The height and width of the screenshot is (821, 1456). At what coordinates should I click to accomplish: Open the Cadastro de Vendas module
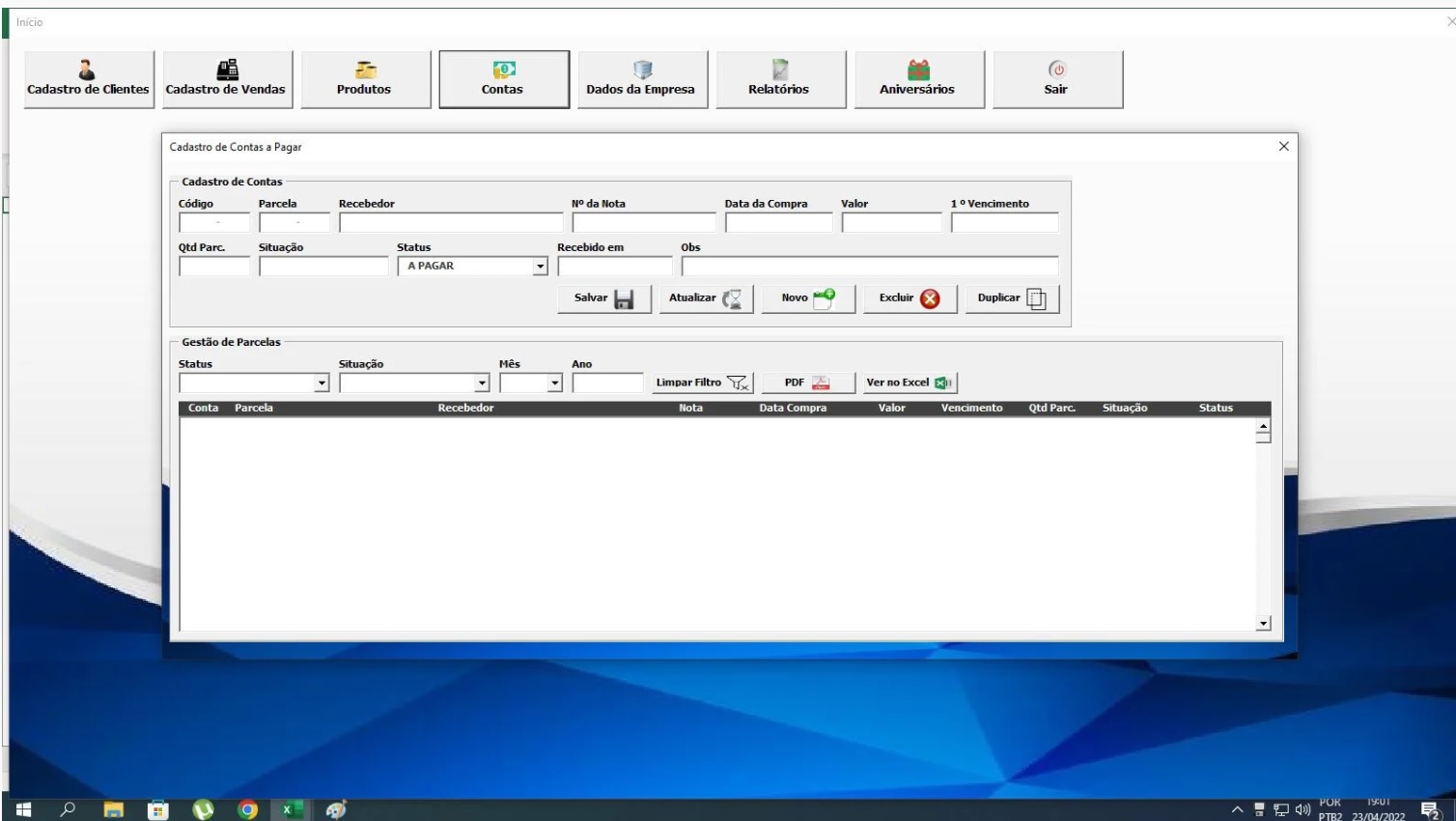point(225,79)
